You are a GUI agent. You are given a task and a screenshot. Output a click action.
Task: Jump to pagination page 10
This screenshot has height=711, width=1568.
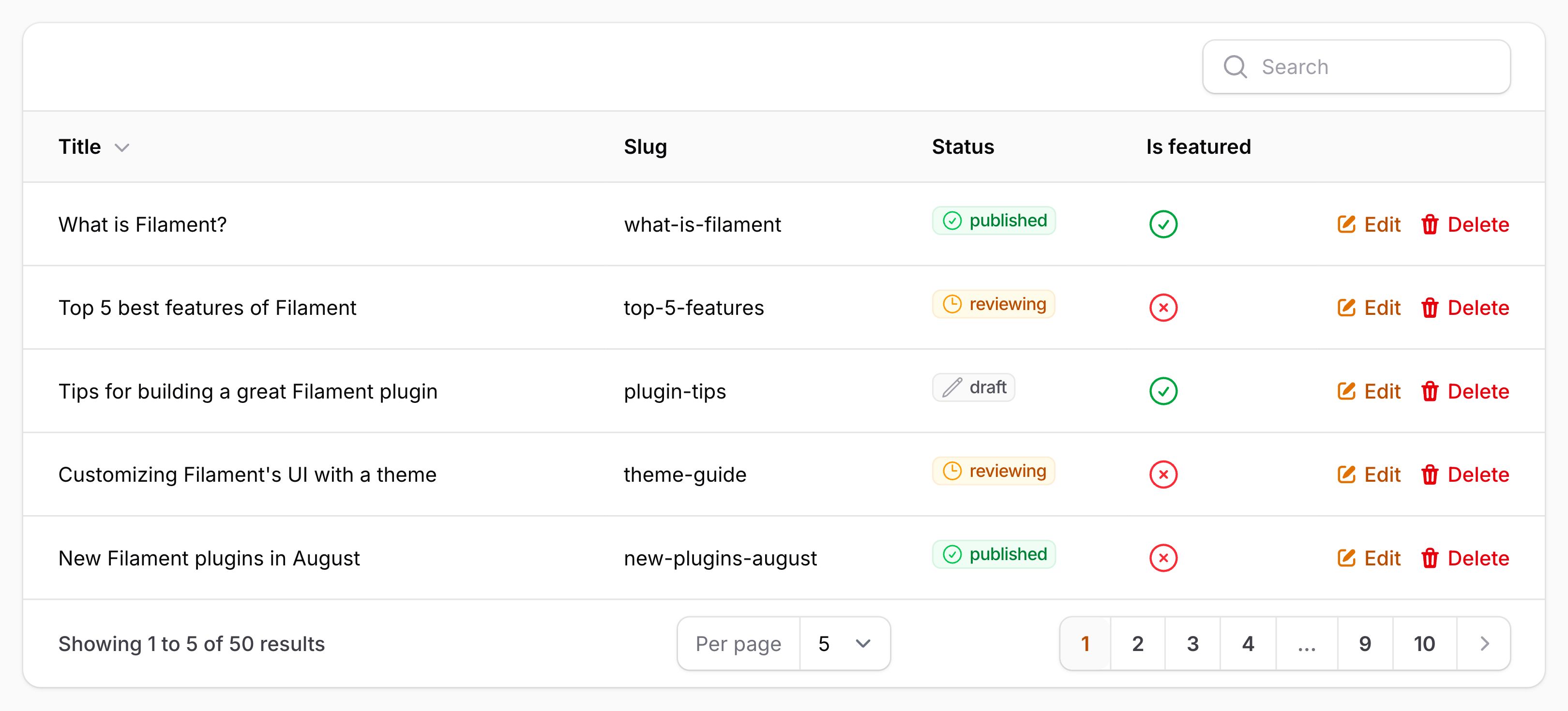1424,643
